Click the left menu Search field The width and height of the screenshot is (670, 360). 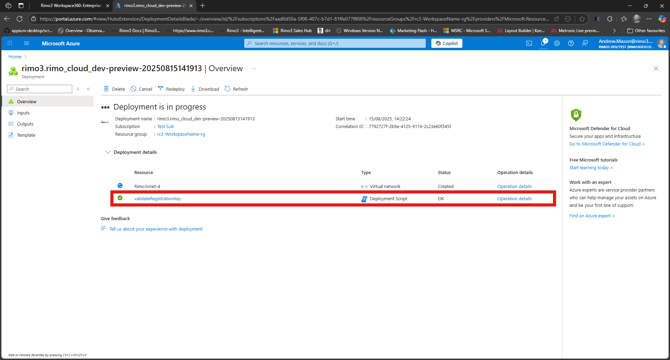tap(40, 89)
